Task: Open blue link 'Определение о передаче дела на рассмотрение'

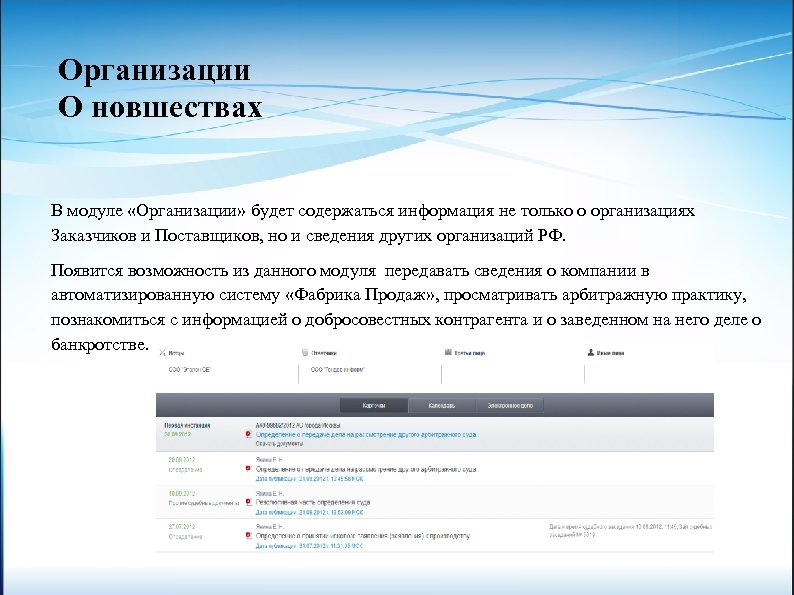Action: [366, 434]
